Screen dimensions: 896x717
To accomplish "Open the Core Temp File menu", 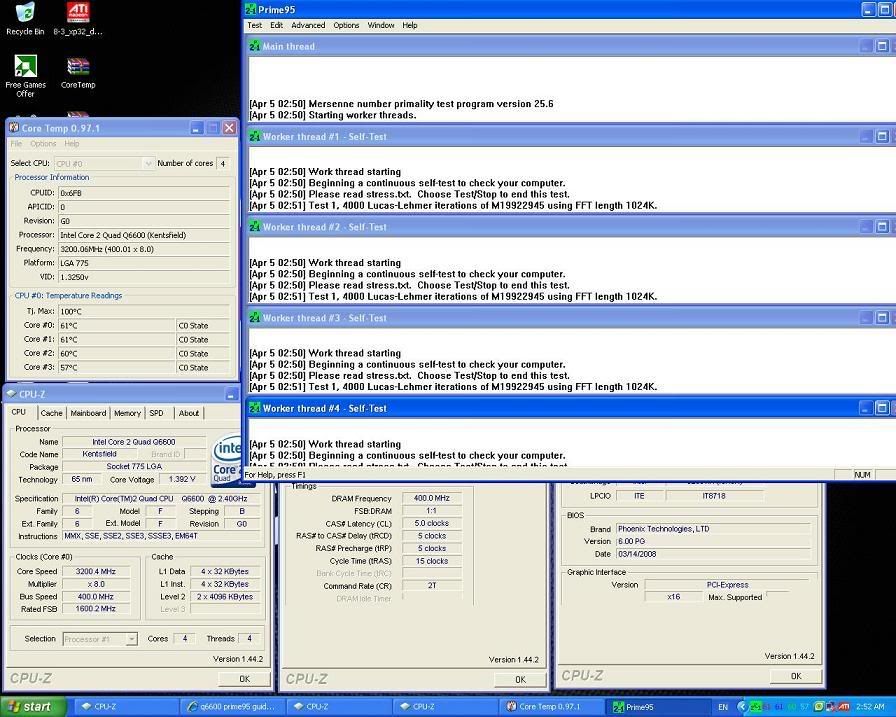I will click(x=16, y=143).
